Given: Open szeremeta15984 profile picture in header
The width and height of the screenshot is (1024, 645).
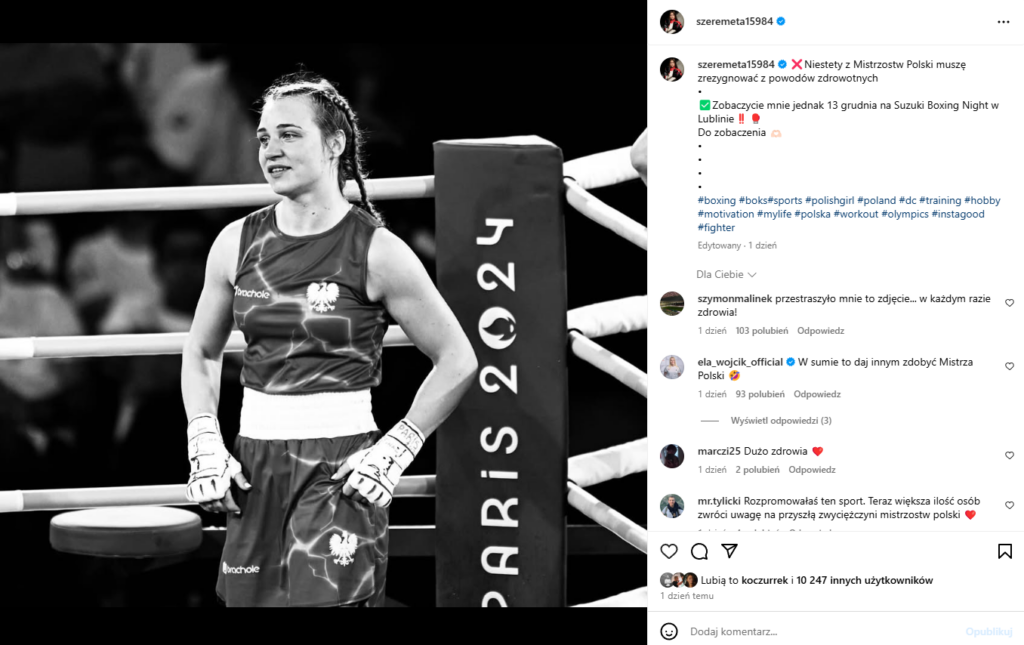Looking at the screenshot, I should pyautogui.click(x=672, y=22).
